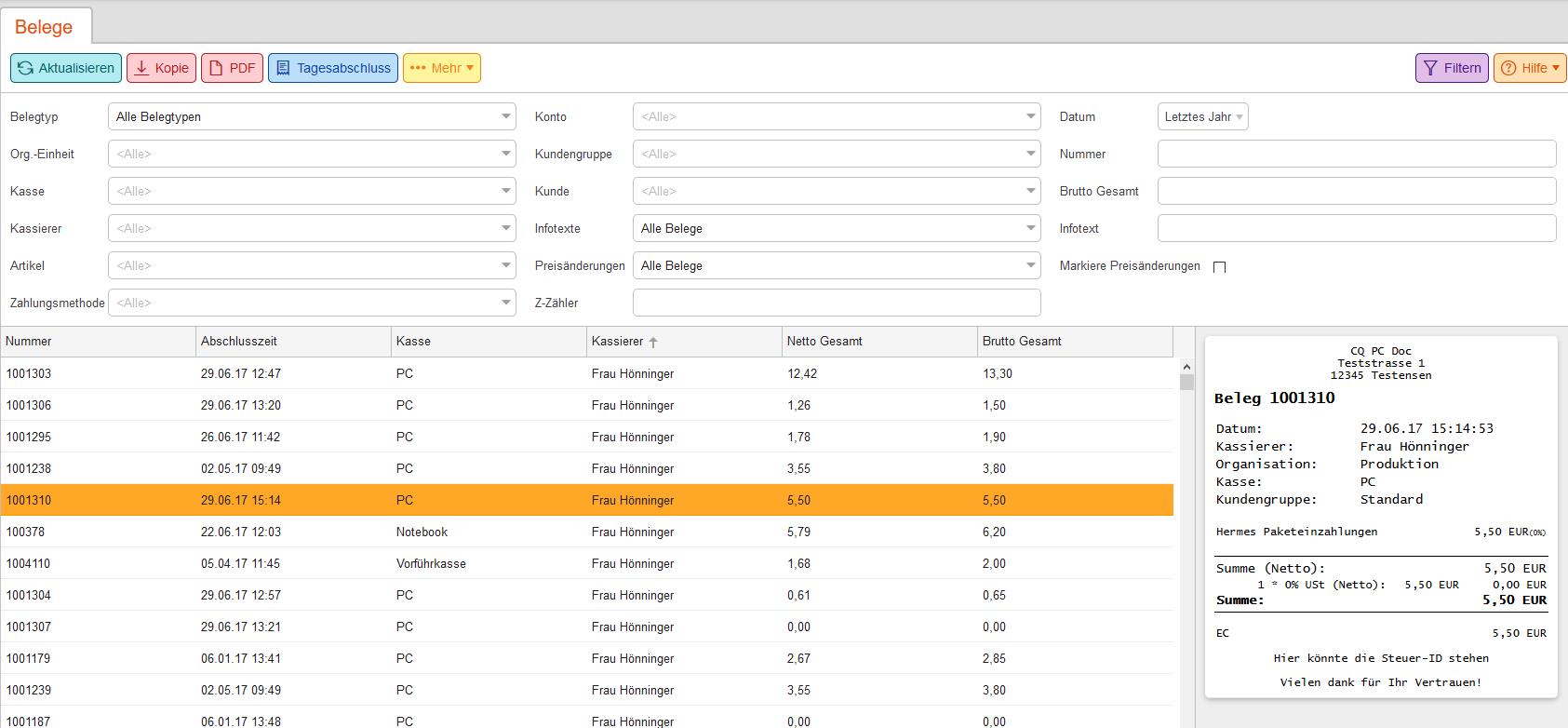Click the Filtern funnel icon
This screenshot has height=728, width=1568.
(x=1430, y=68)
